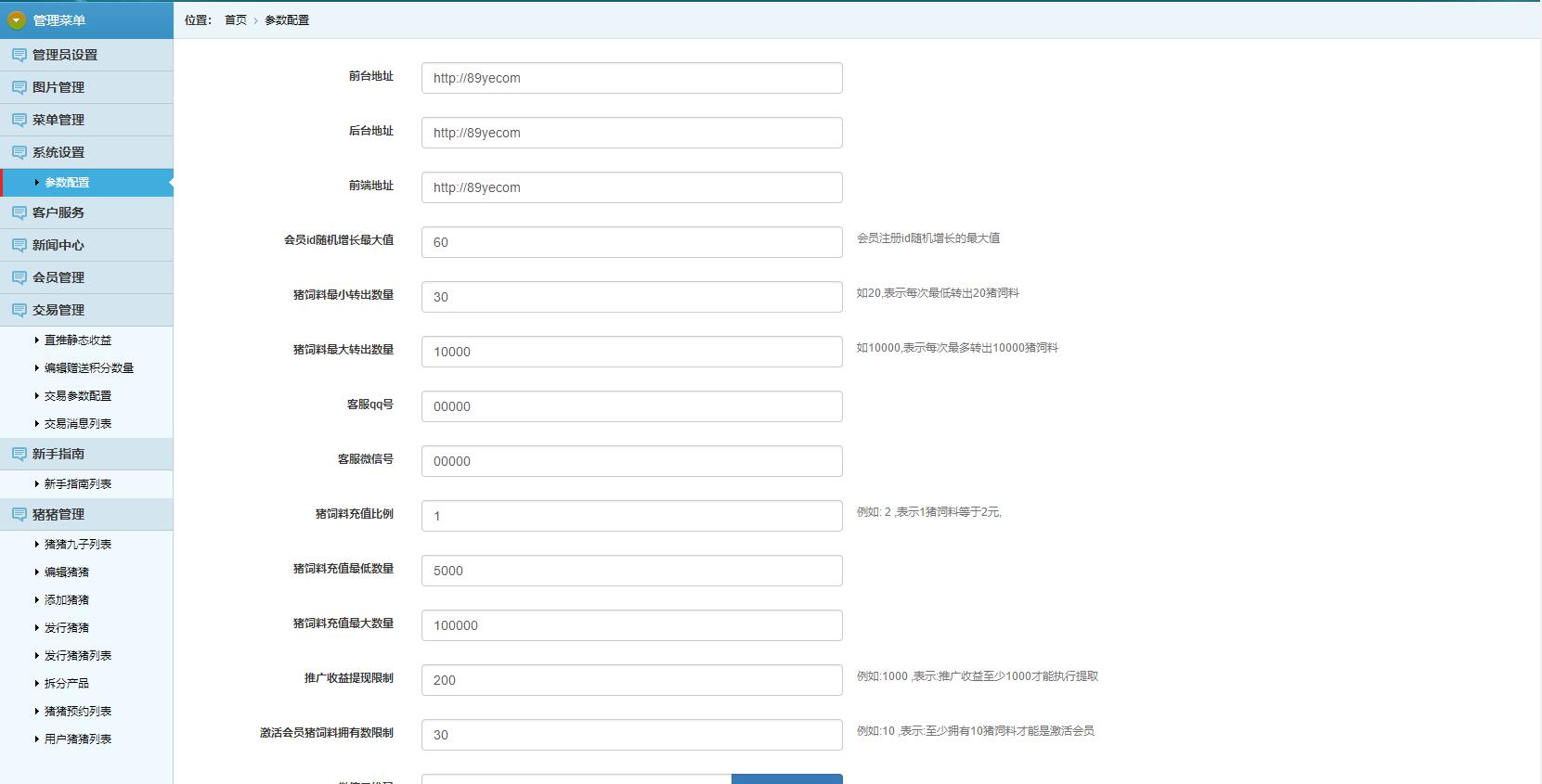
Task: Expand the 客户服务 menu section
Action: click(86, 212)
